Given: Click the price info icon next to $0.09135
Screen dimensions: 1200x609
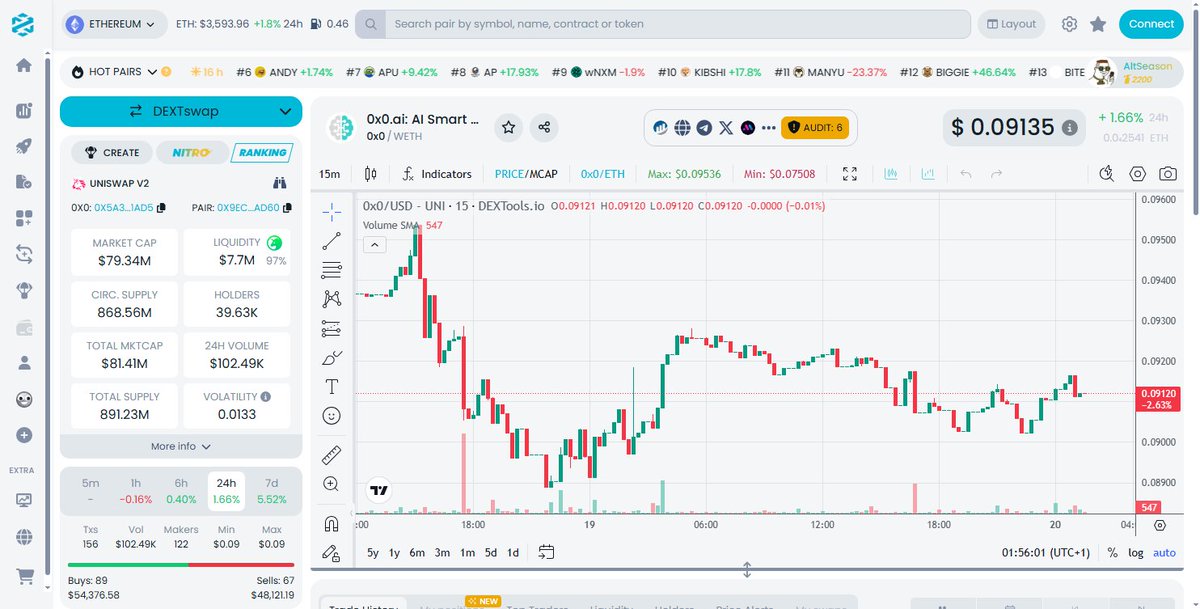Looking at the screenshot, I should pyautogui.click(x=1069, y=128).
